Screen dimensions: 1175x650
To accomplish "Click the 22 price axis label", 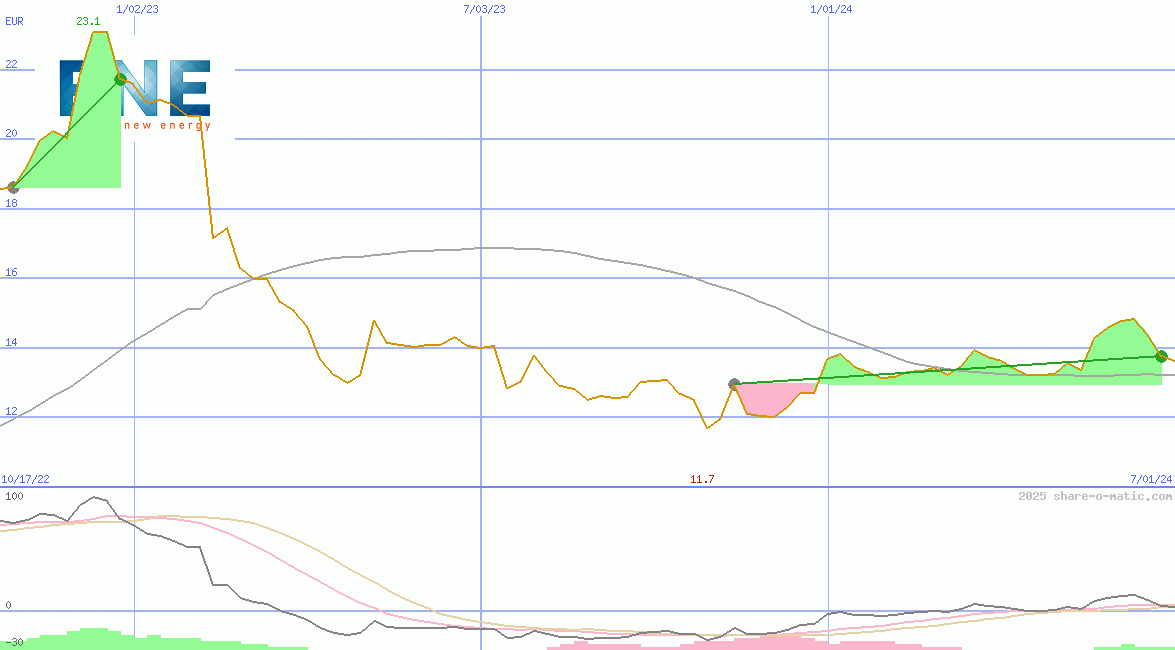I will [x=12, y=65].
